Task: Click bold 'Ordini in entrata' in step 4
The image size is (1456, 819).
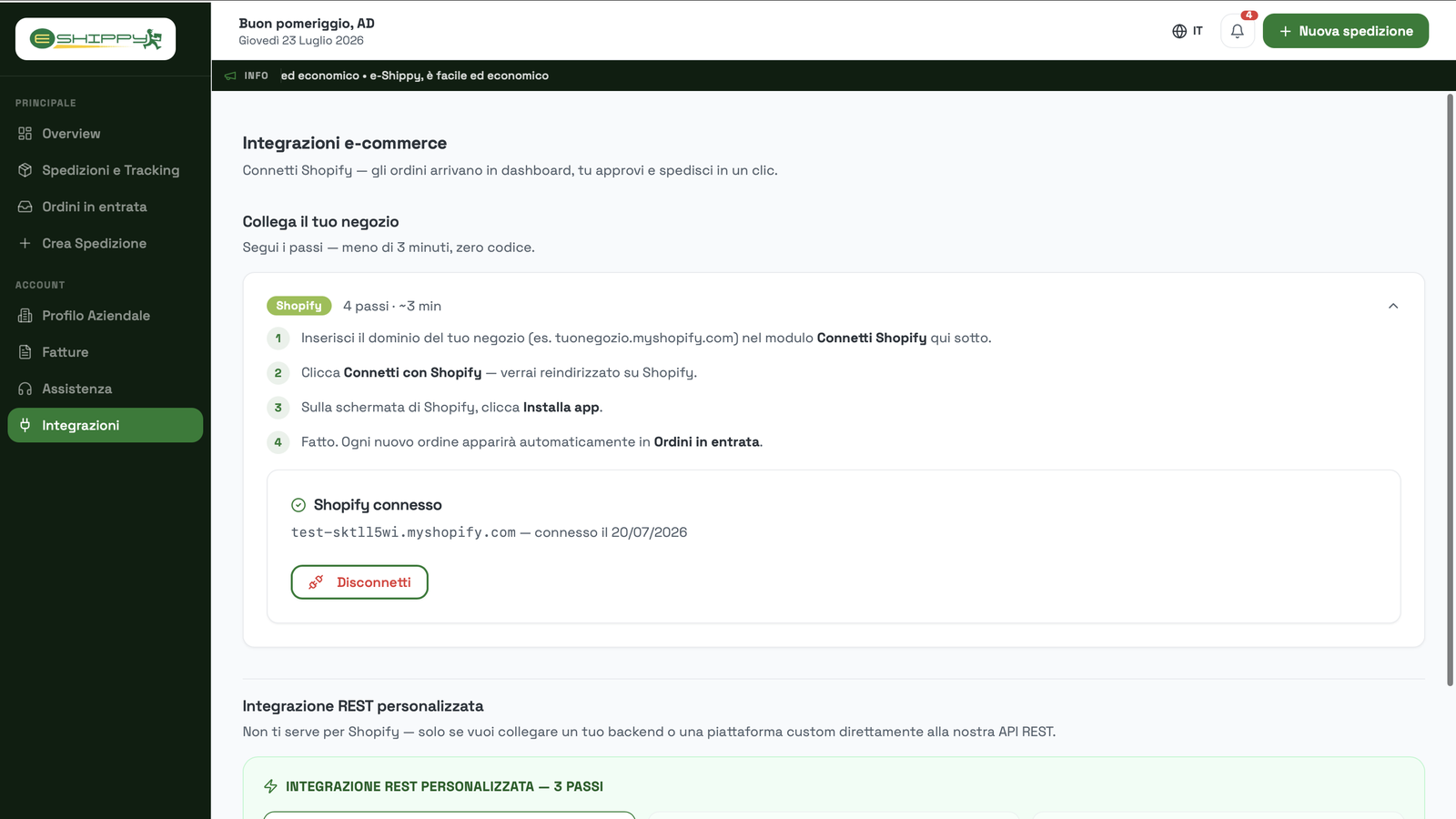Action: tap(707, 442)
